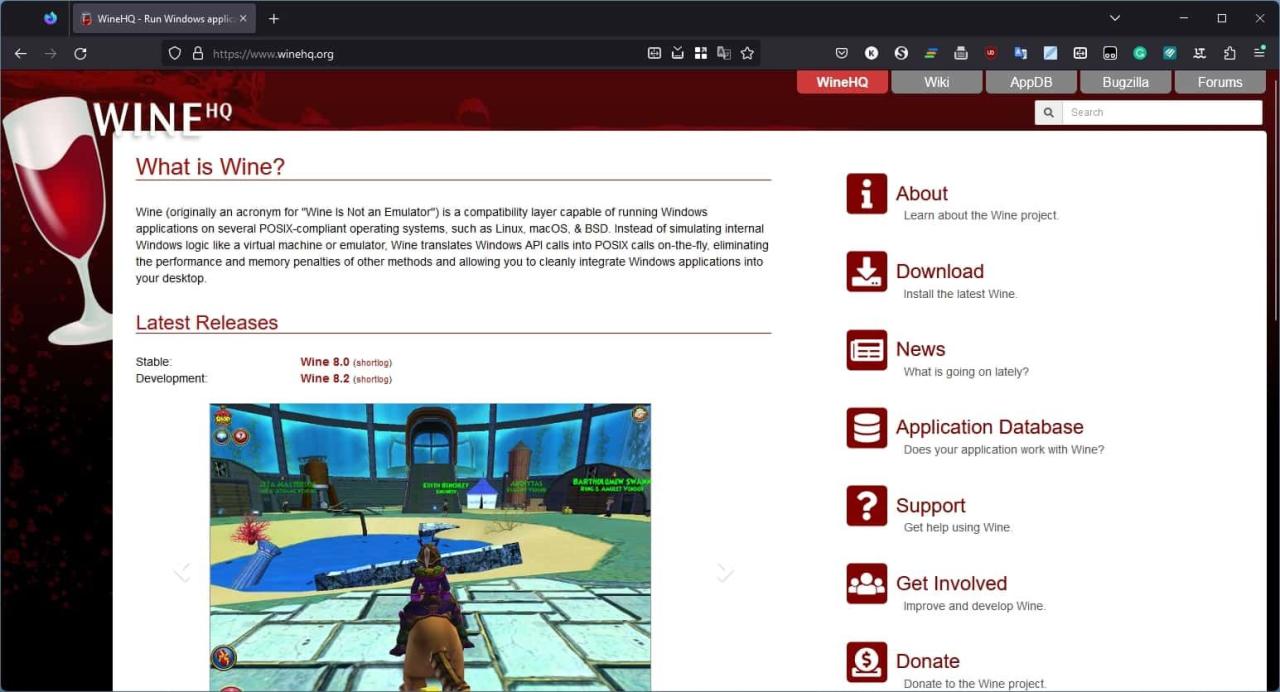Open the Pocket save icon
1280x692 pixels.
842,54
